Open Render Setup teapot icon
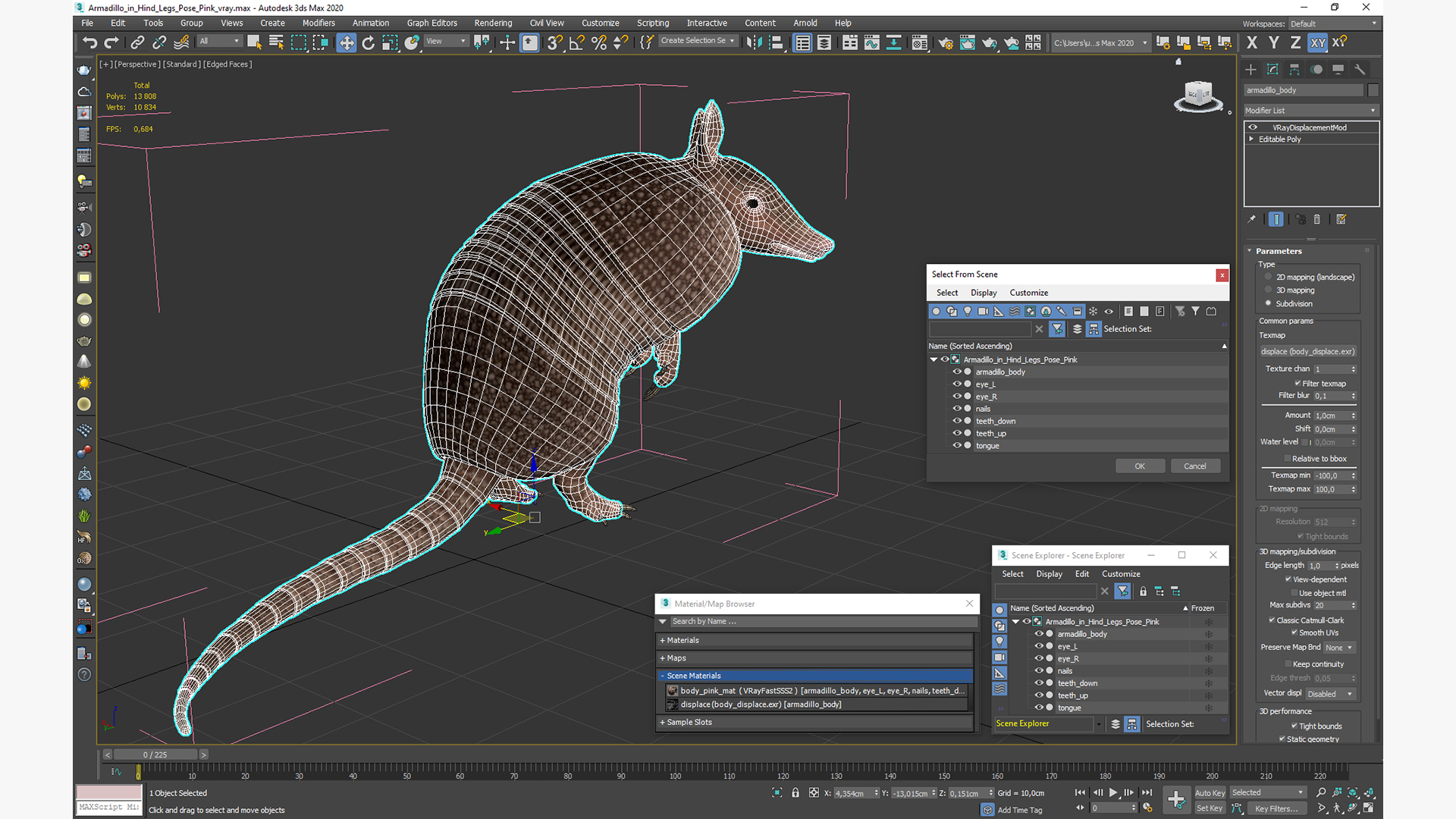This screenshot has width=1456, height=819. click(x=946, y=42)
